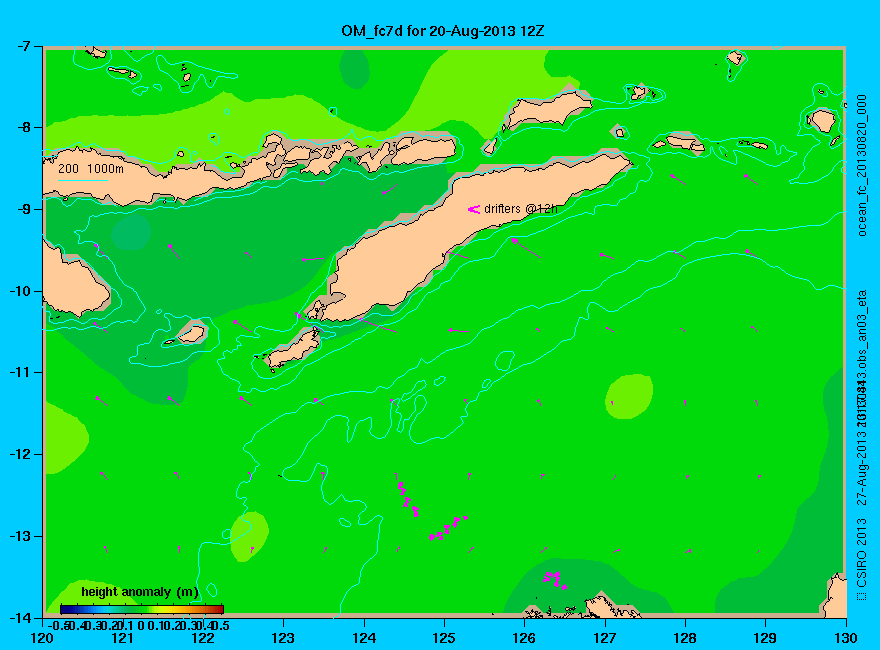Viewport: 880px width, 650px height.
Task: Select the drifters @12h legend label
Action: pyautogui.click(x=521, y=209)
